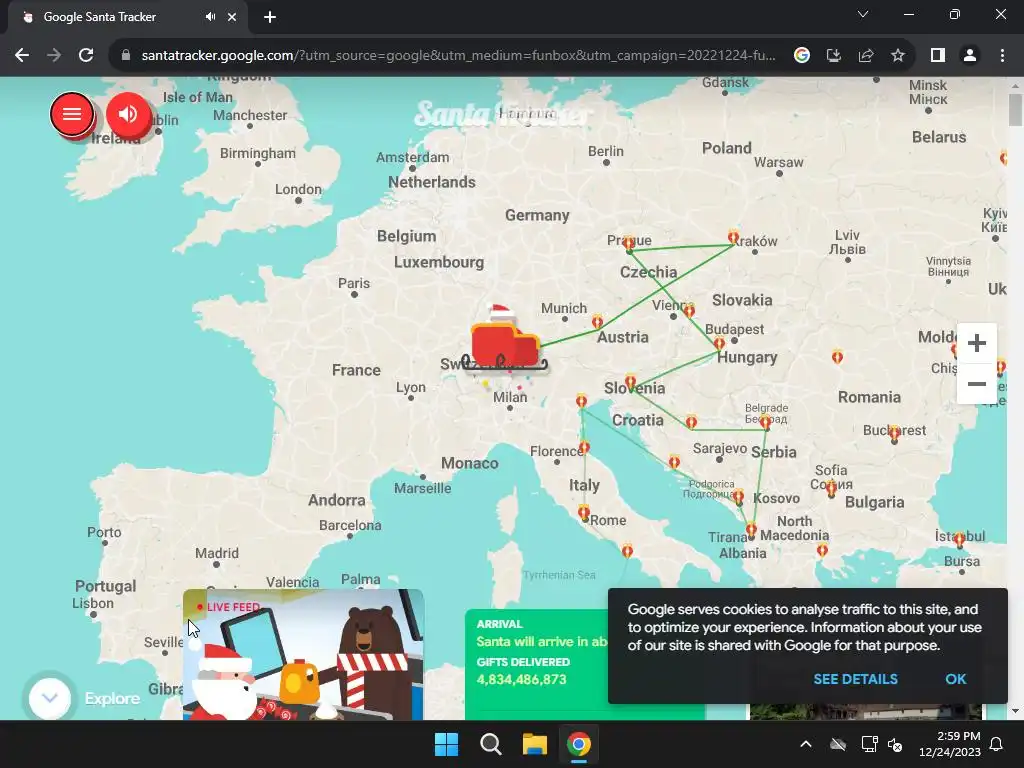Screen dimensions: 1024x768
Task: Click the gift marker in northern Romania
Action: coord(837,357)
